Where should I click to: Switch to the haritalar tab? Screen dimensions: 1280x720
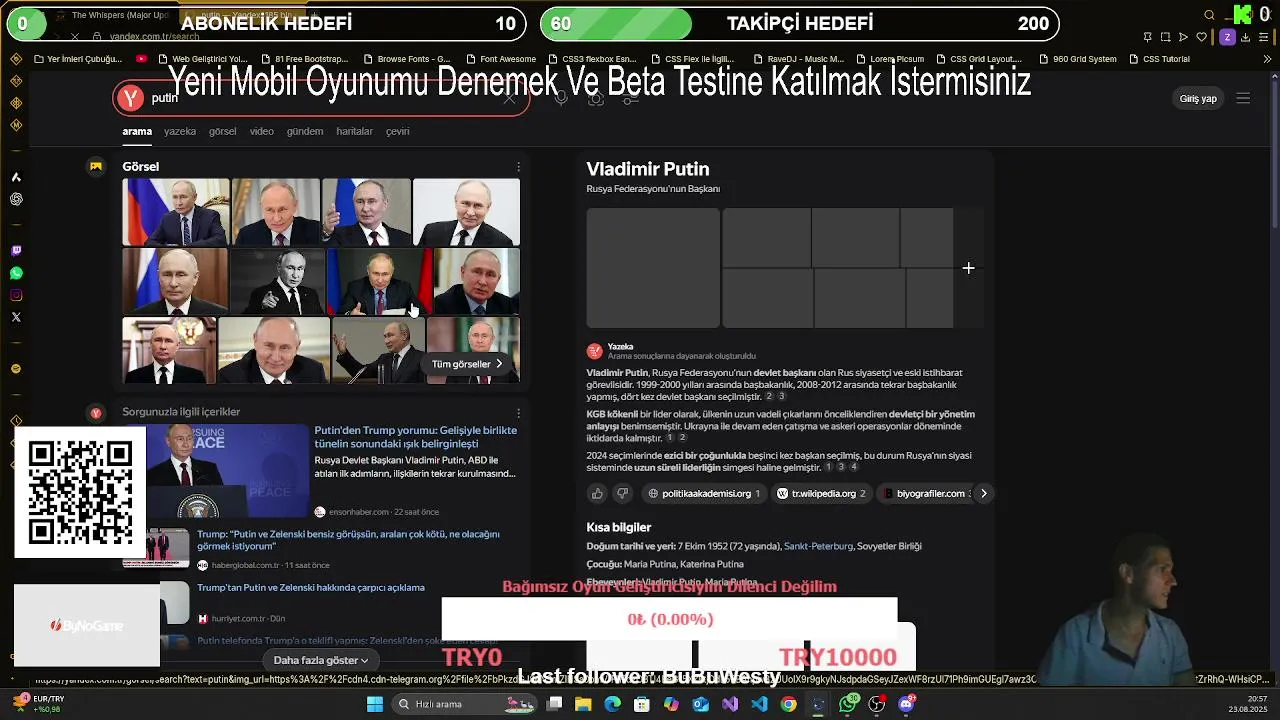point(354,131)
